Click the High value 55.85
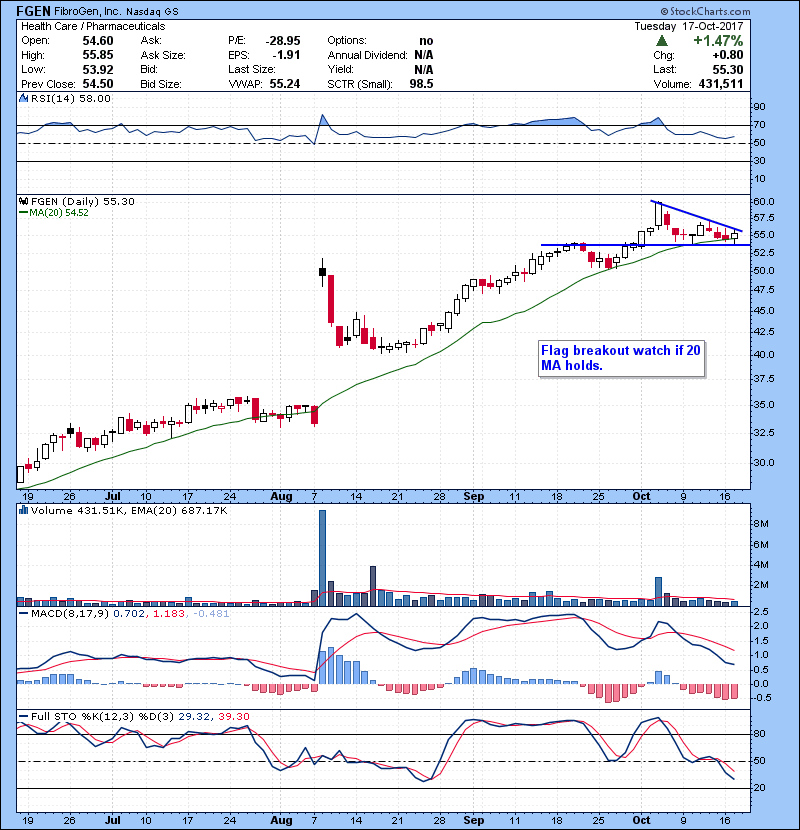This screenshot has height=830, width=800. tap(98, 55)
